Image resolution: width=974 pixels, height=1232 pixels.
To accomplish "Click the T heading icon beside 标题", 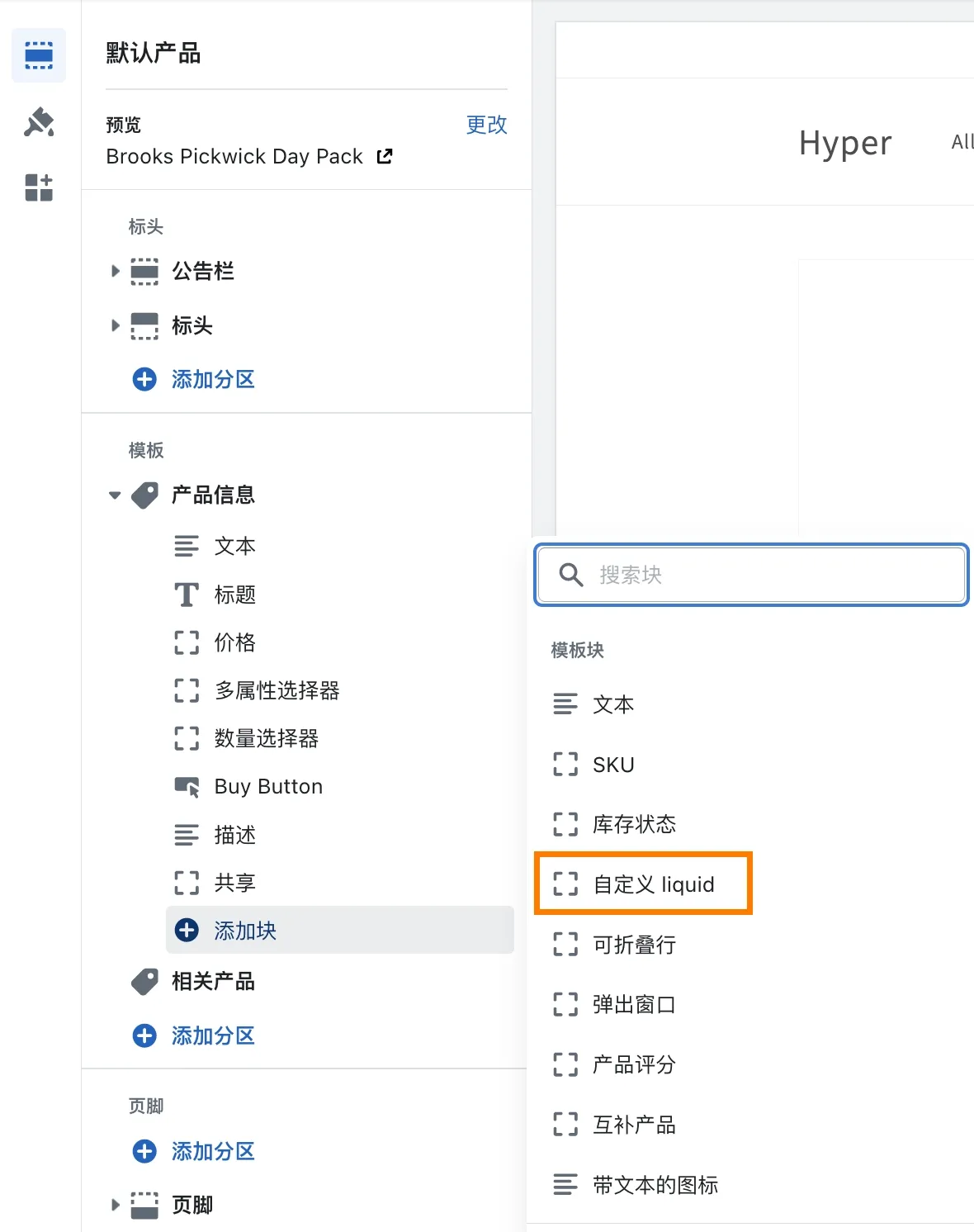I will coord(187,594).
